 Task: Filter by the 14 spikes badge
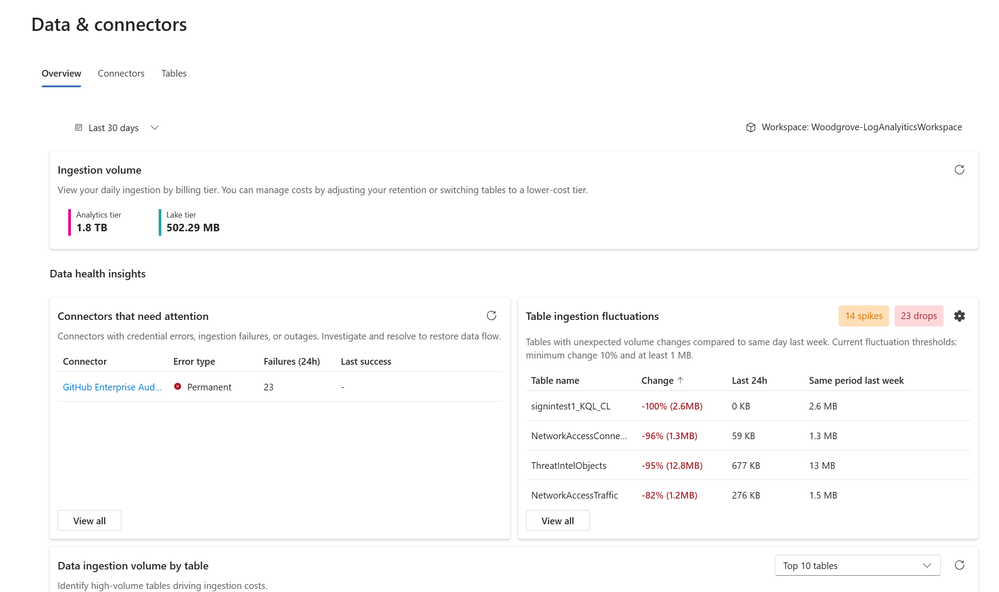click(863, 316)
